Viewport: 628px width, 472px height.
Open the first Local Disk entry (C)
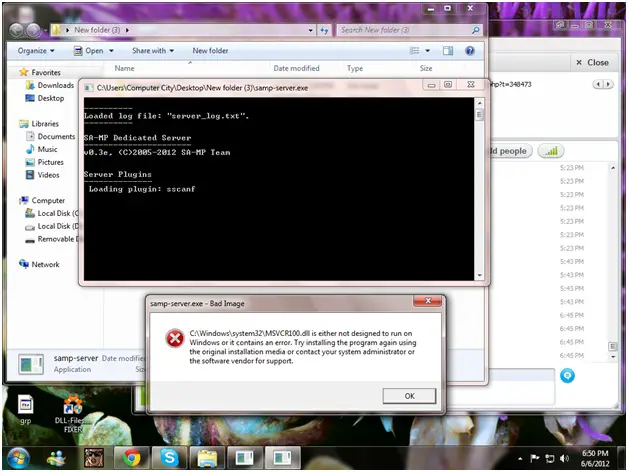click(52, 213)
